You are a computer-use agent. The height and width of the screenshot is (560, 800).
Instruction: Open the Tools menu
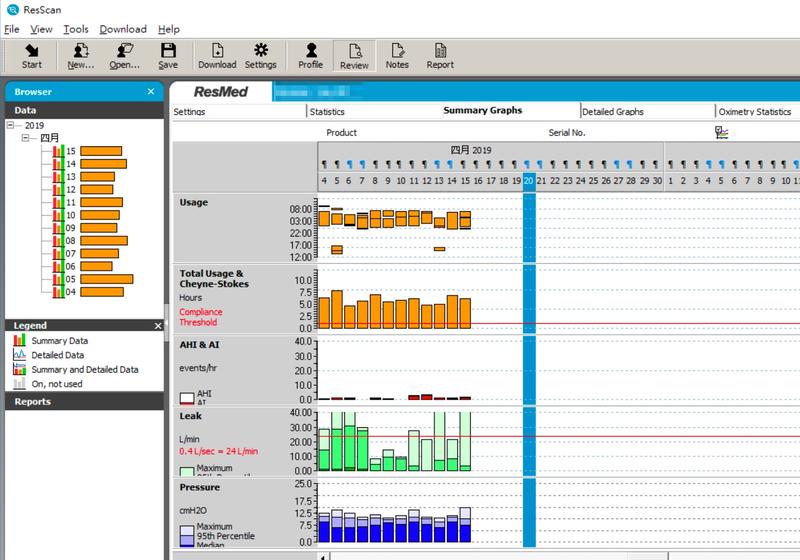point(76,29)
